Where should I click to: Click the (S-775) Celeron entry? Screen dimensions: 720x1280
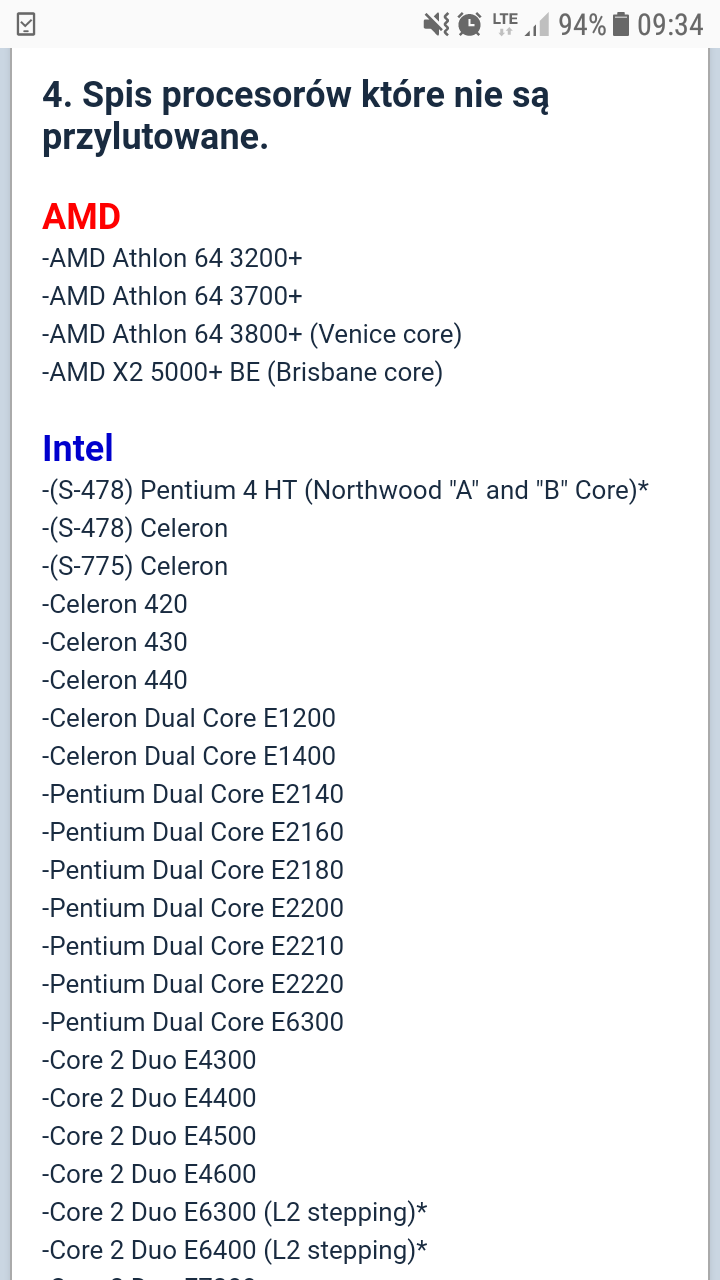[135, 566]
